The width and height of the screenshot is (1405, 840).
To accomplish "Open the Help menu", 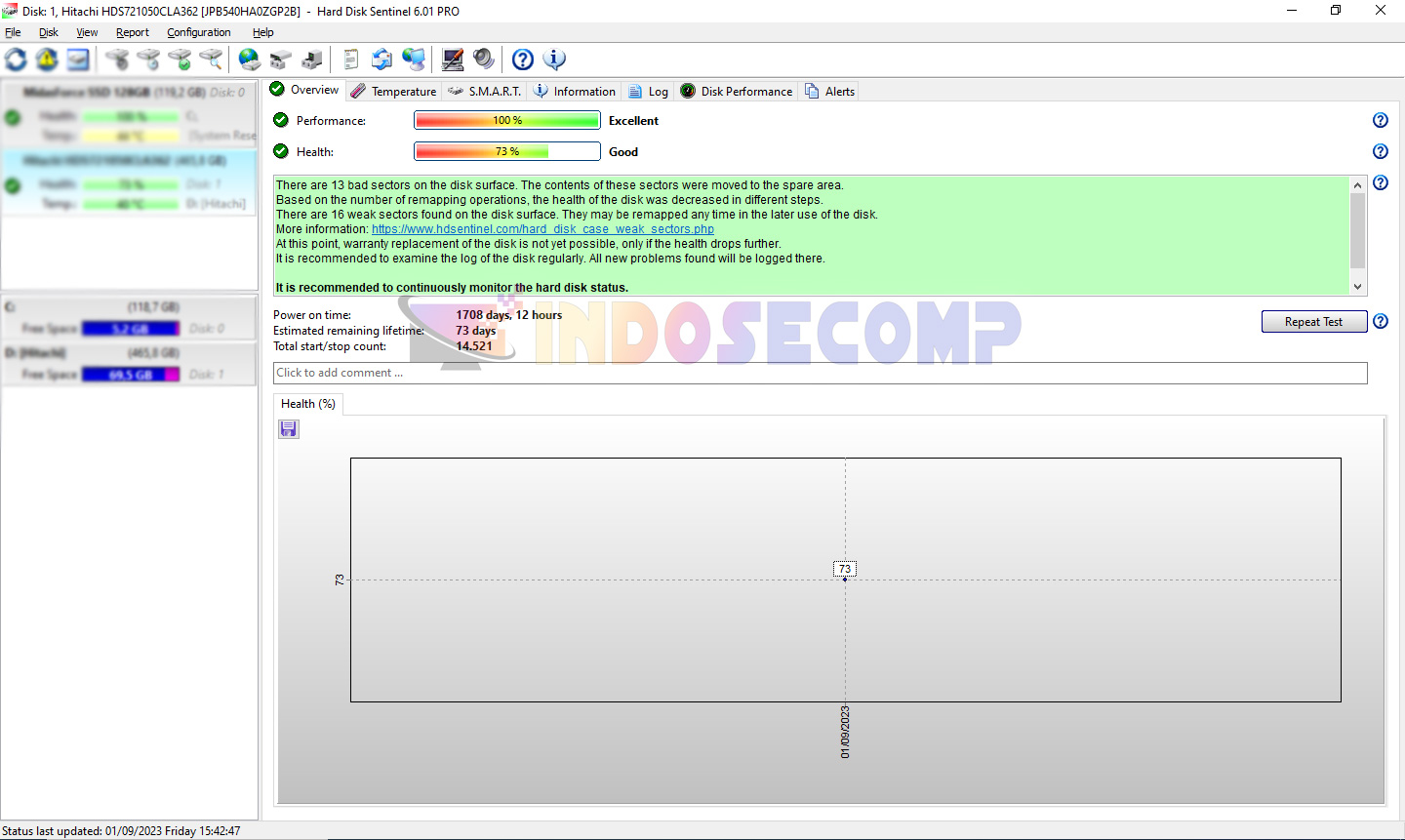I will coord(263,32).
